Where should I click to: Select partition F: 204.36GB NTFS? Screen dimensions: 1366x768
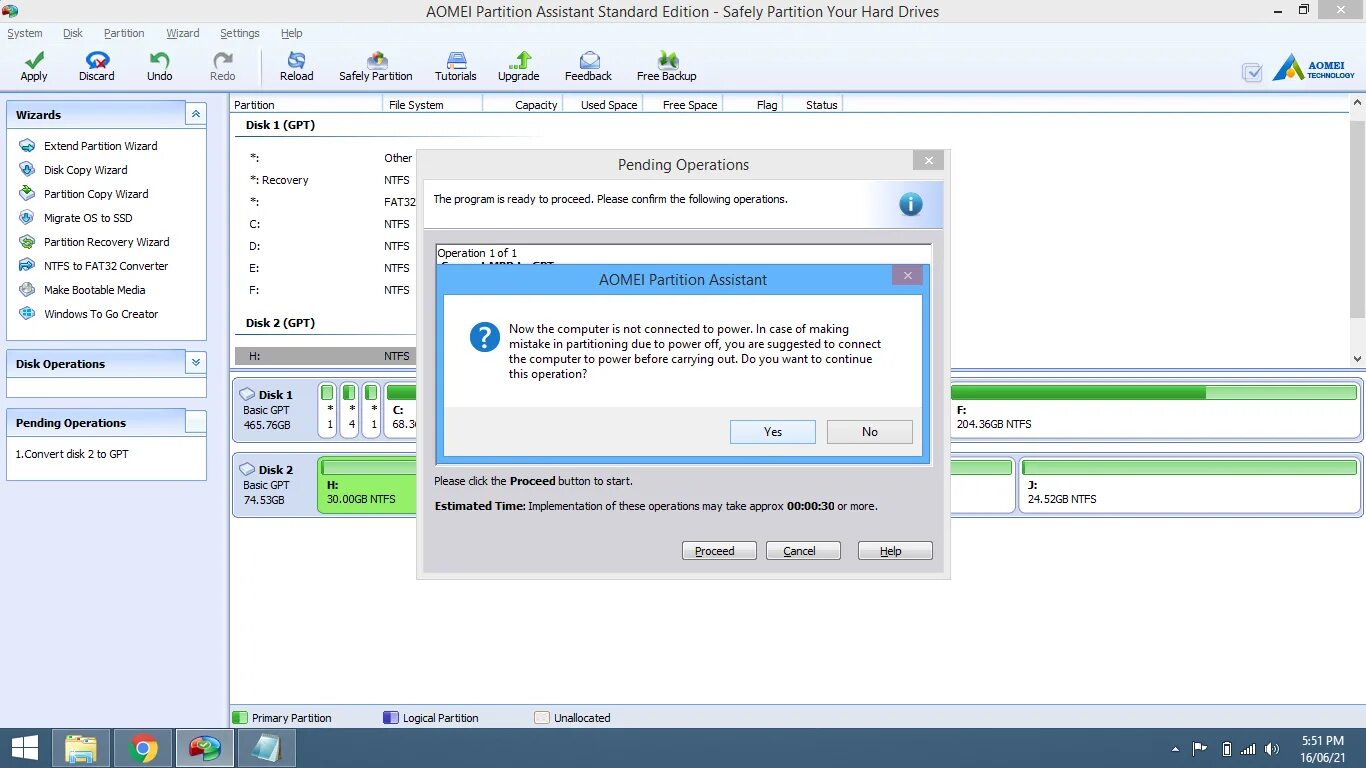tap(1154, 410)
